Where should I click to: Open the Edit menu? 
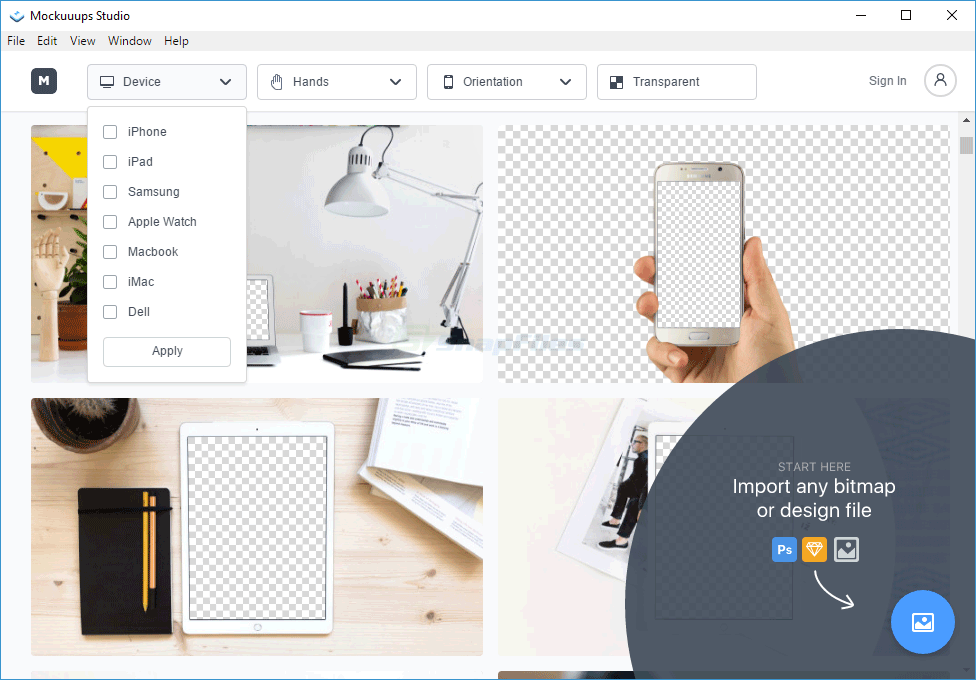[47, 41]
